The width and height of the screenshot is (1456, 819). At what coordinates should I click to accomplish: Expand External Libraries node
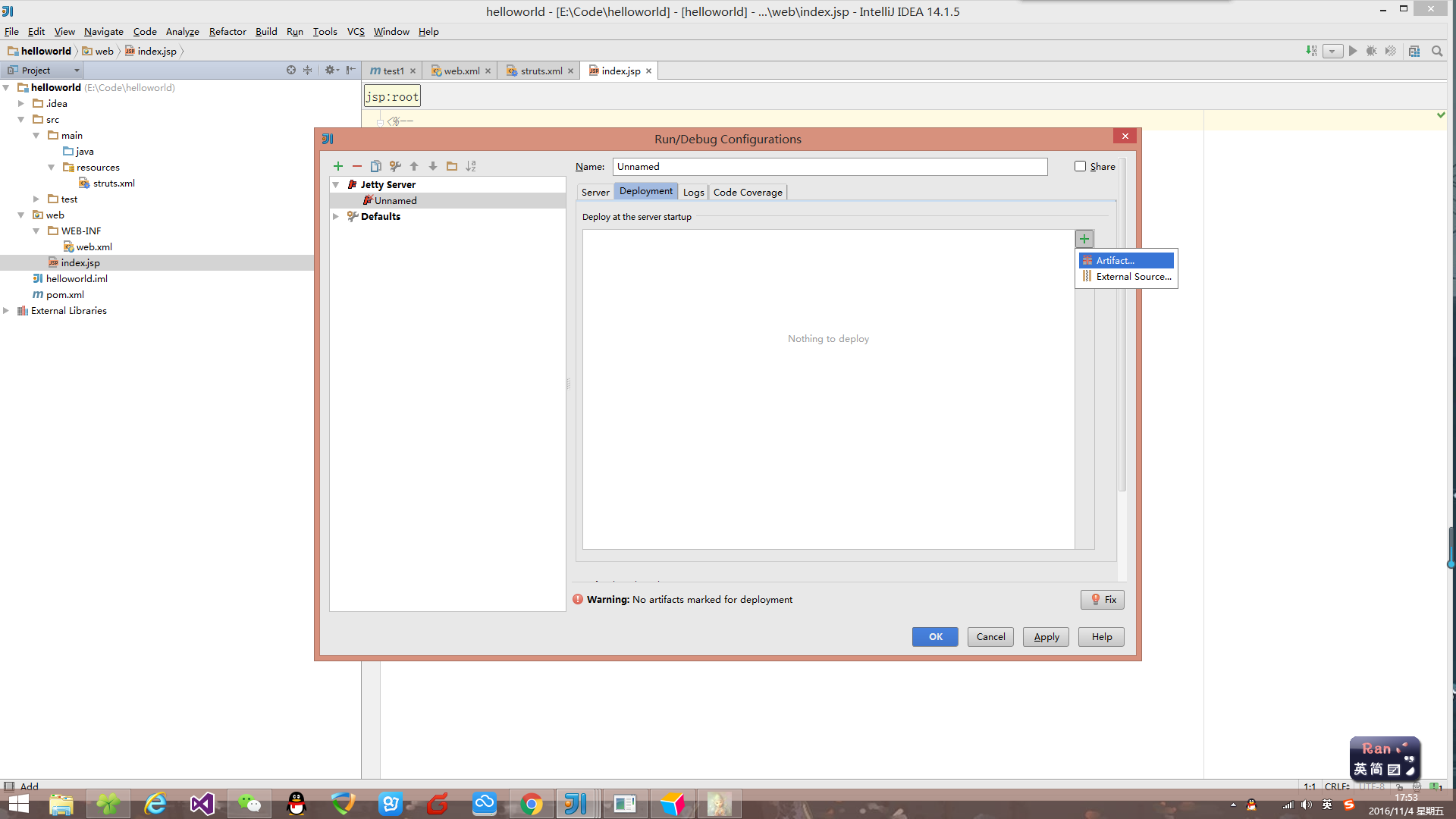coord(6,310)
